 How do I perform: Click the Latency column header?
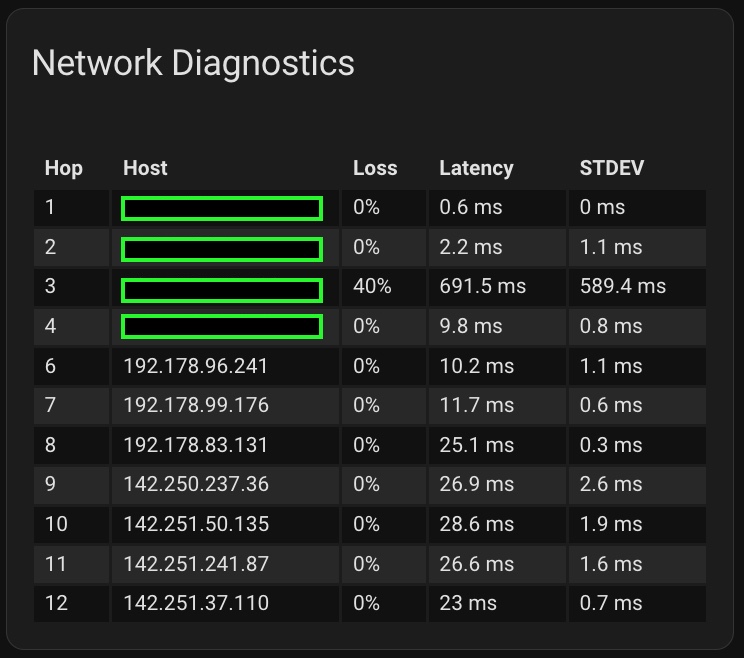(476, 168)
